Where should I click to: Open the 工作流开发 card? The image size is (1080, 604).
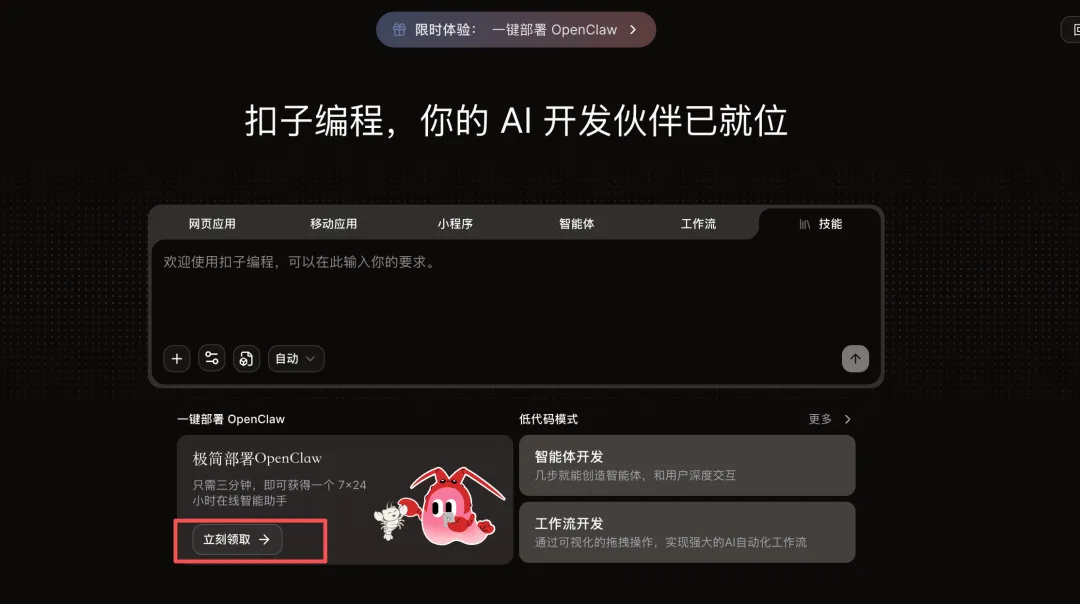[687, 532]
